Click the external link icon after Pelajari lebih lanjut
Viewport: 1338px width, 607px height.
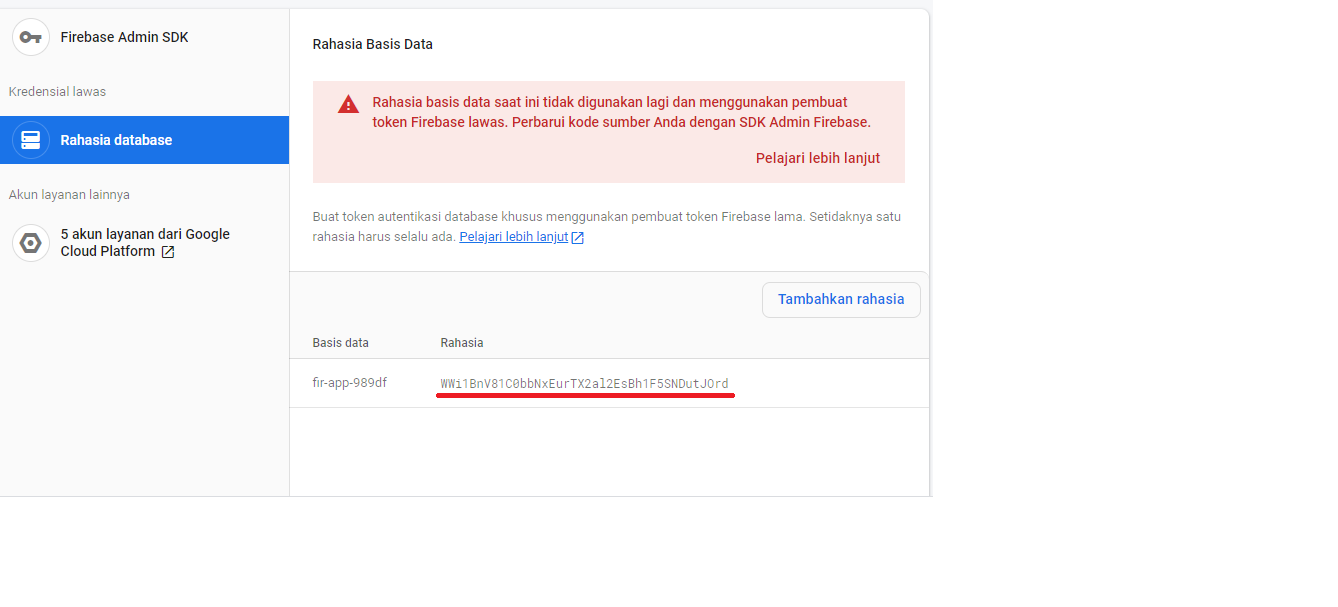[x=578, y=236]
